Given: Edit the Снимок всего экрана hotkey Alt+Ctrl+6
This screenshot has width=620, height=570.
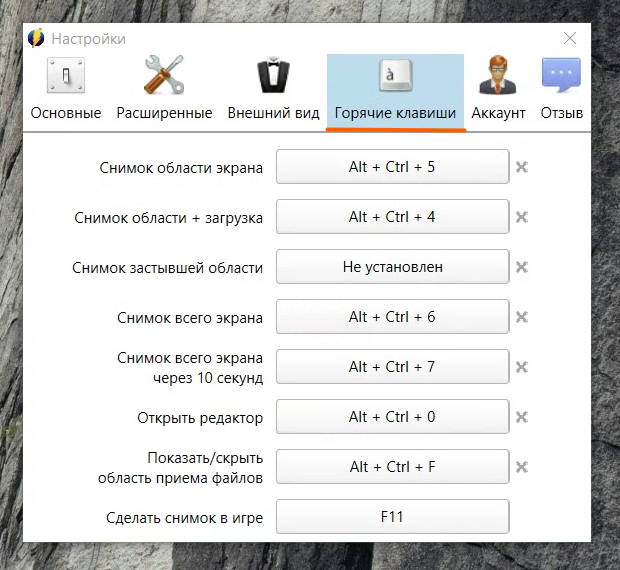Looking at the screenshot, I should tap(392, 317).
